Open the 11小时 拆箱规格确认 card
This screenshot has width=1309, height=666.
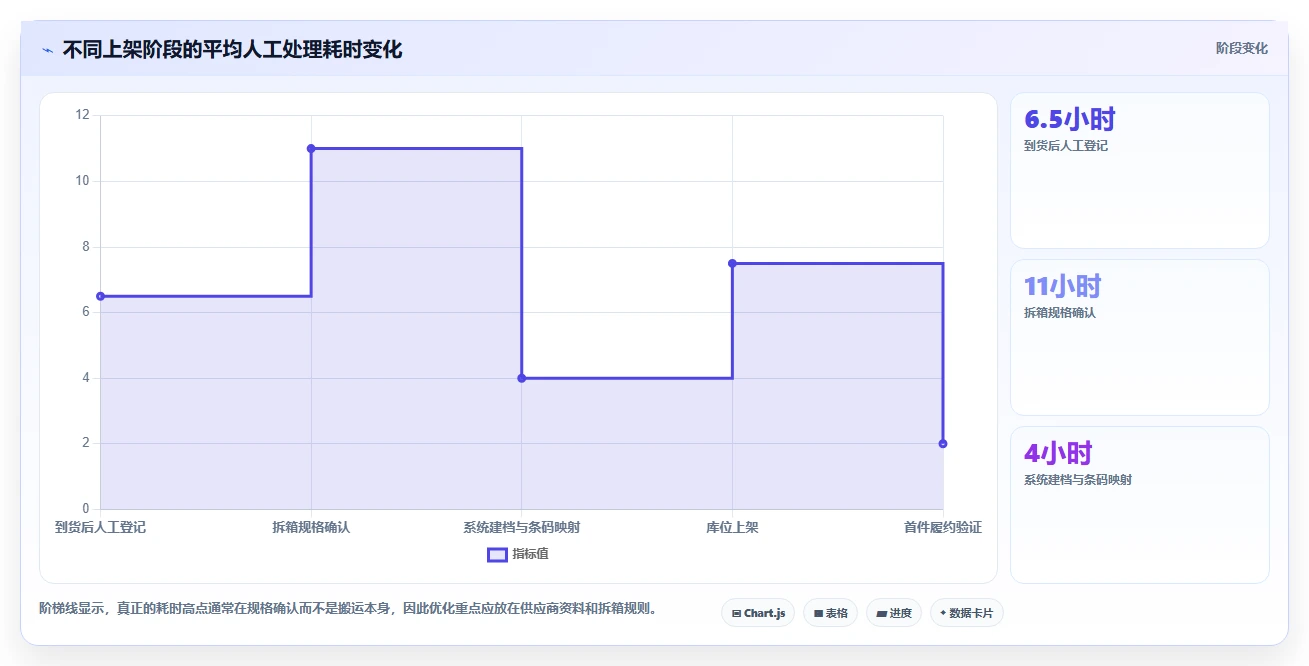click(x=1140, y=338)
